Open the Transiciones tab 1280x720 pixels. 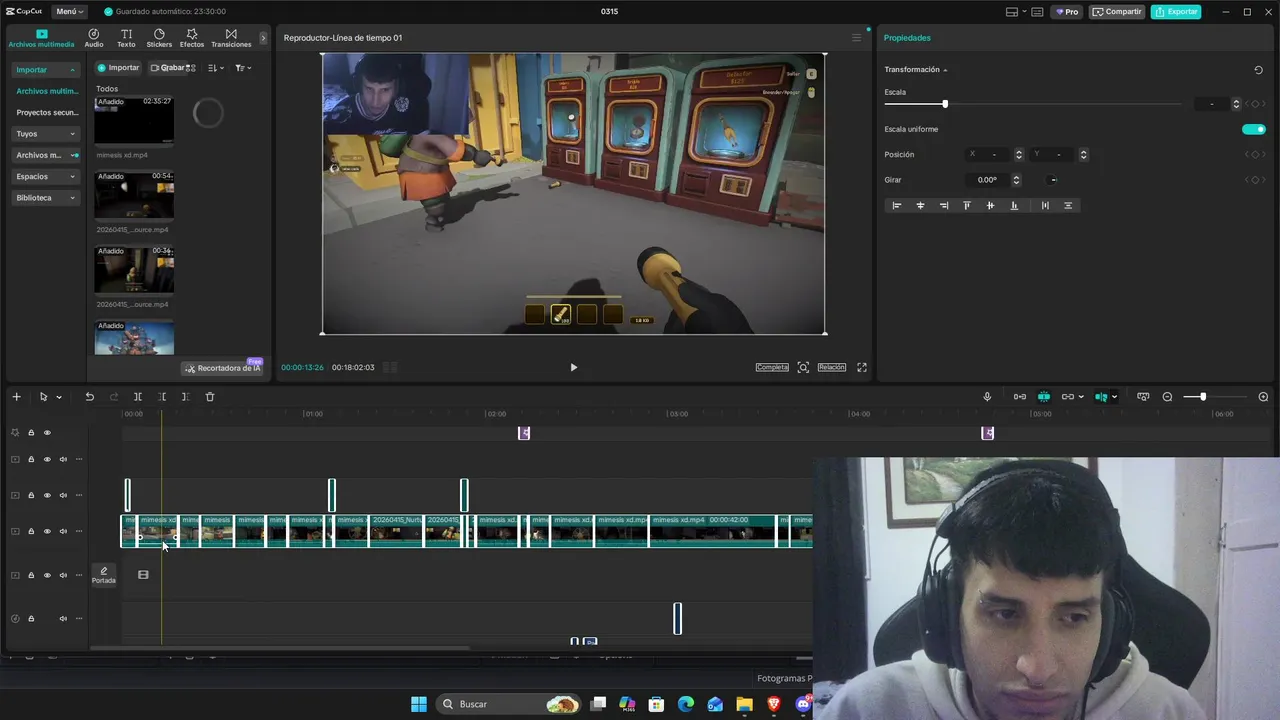click(x=231, y=38)
